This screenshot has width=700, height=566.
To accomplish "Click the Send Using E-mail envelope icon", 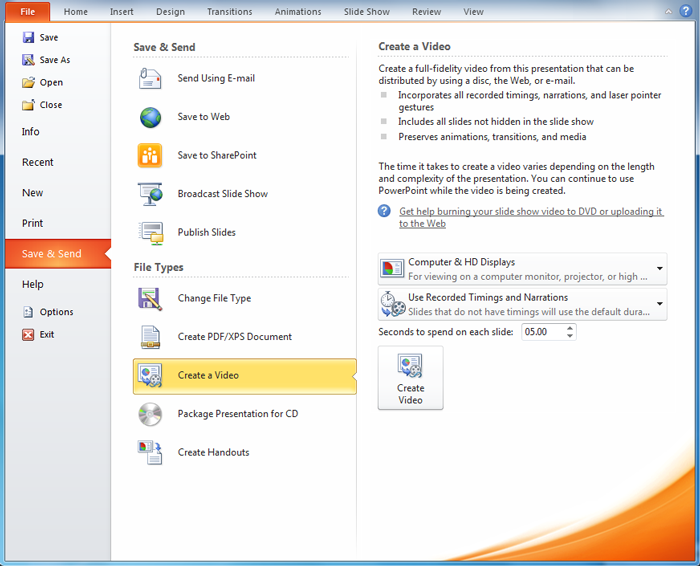I will [150, 79].
